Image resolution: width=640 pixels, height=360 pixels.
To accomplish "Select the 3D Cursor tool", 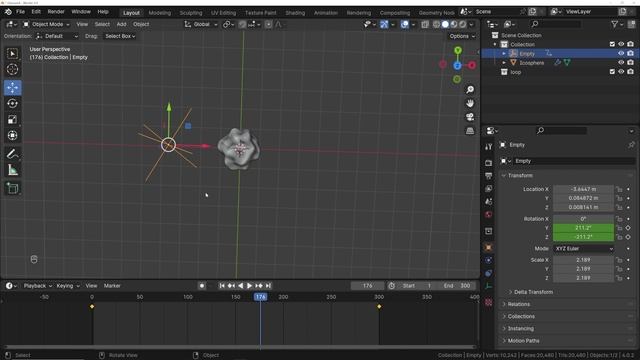I will [x=12, y=69].
